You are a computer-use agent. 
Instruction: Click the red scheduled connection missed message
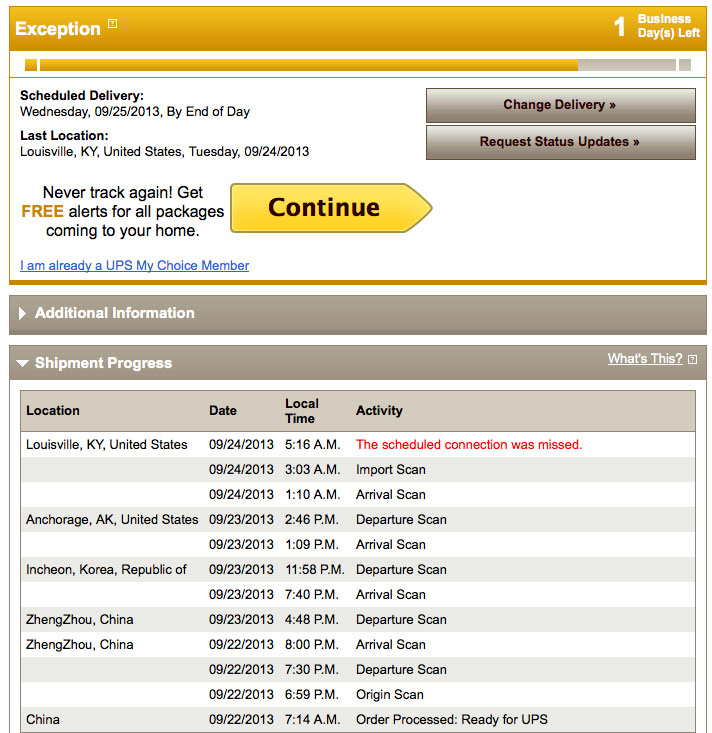tap(469, 445)
